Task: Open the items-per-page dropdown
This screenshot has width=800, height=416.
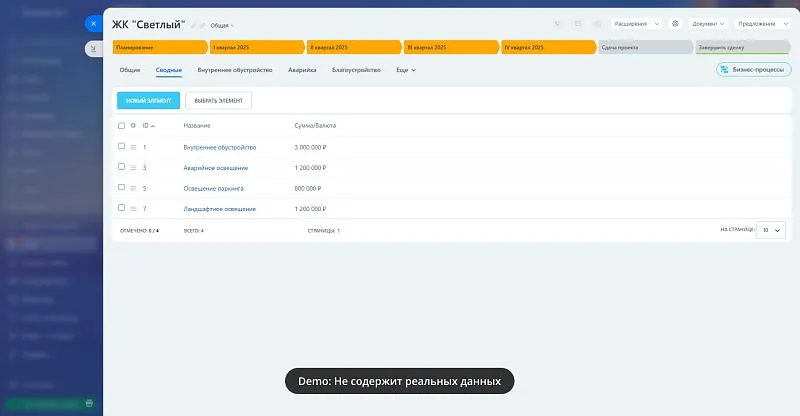Action: (771, 230)
